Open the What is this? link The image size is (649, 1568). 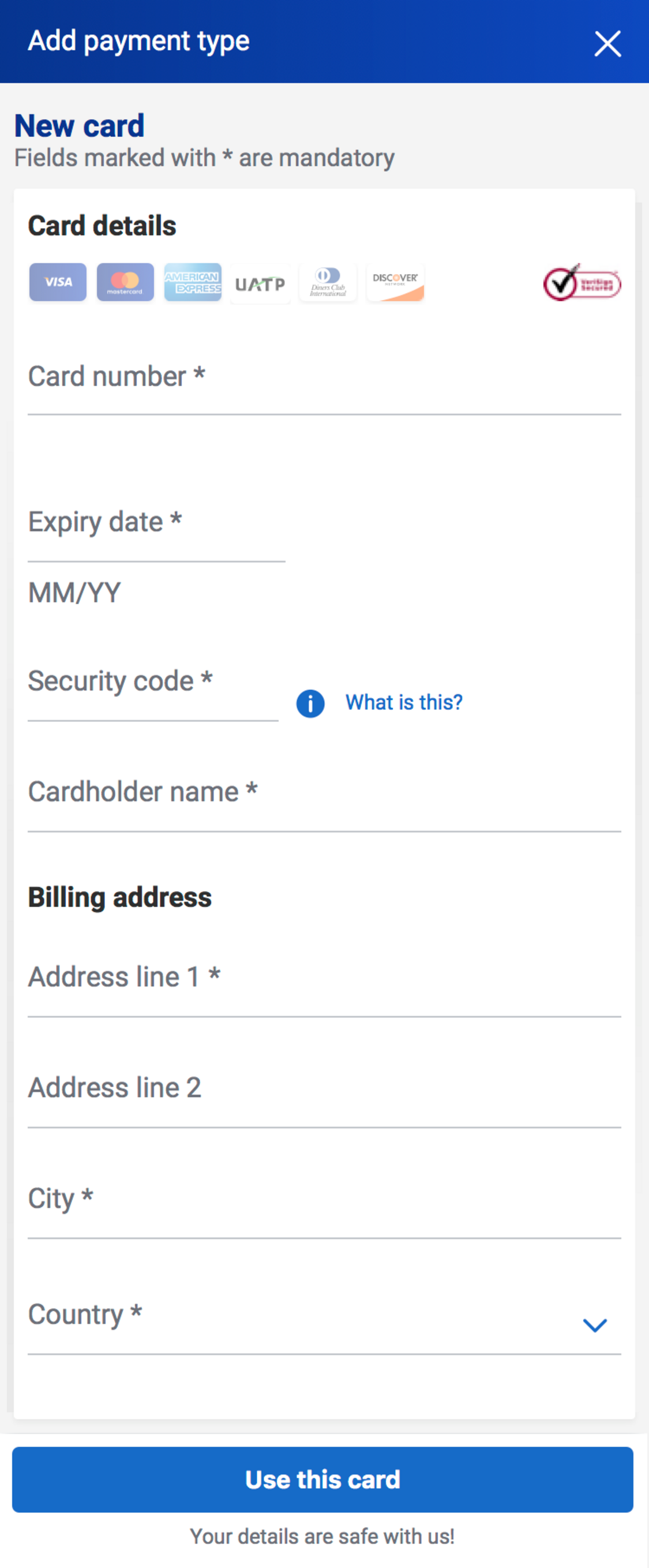[404, 701]
